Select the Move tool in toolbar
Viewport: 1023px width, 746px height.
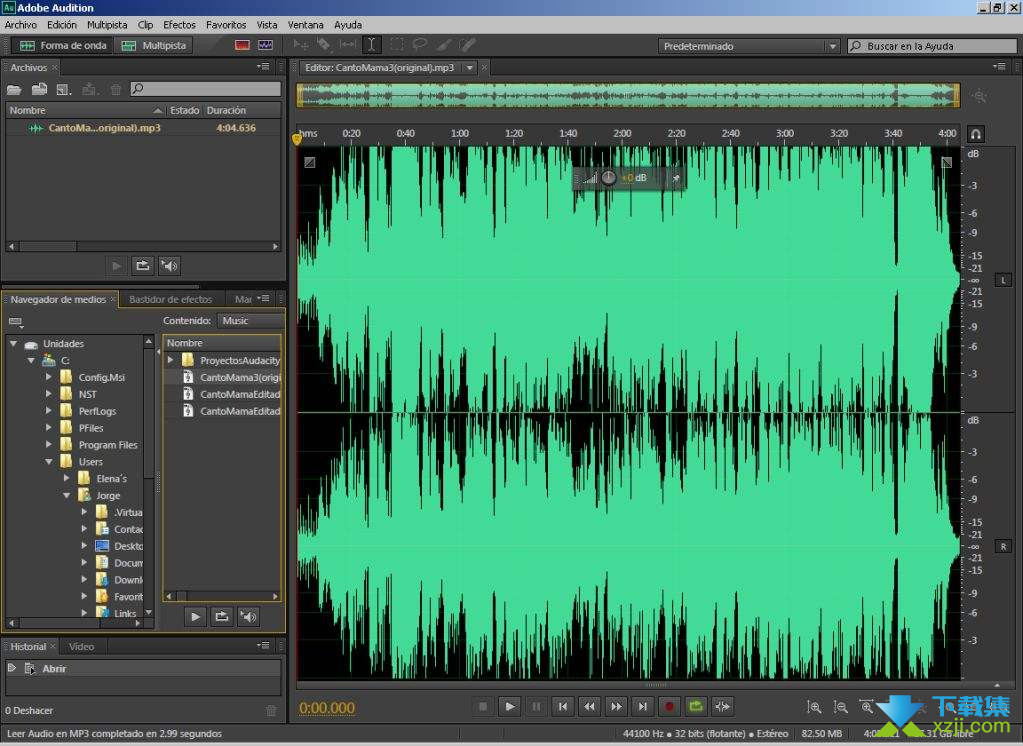(301, 44)
